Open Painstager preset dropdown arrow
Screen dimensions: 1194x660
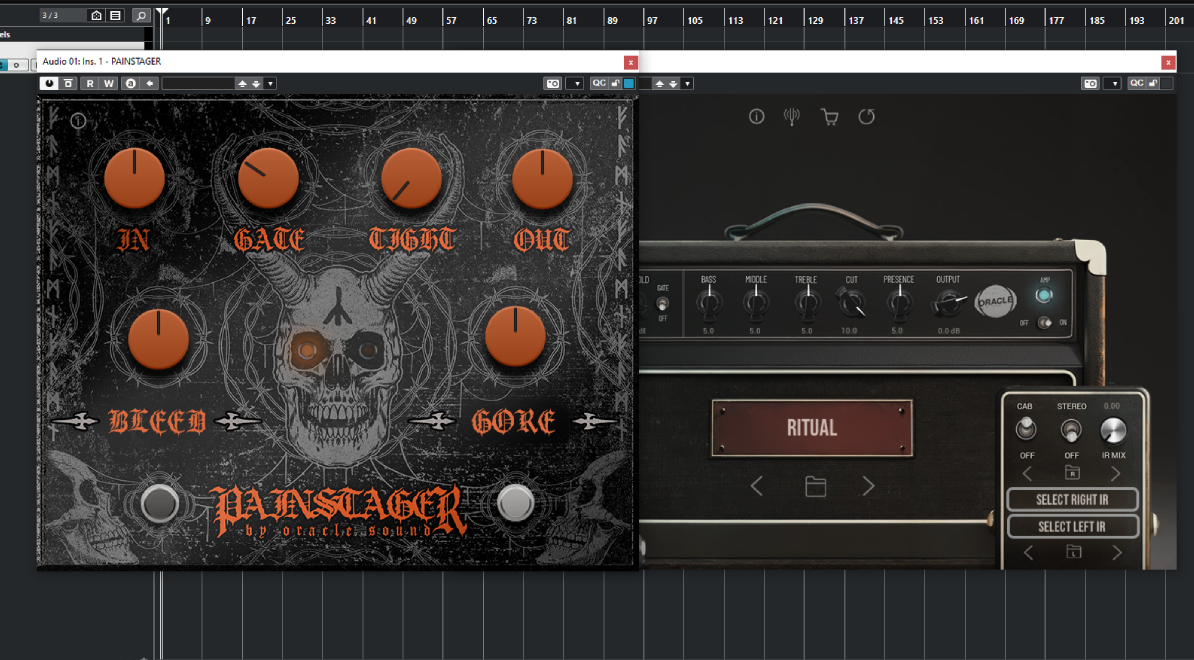click(x=270, y=84)
